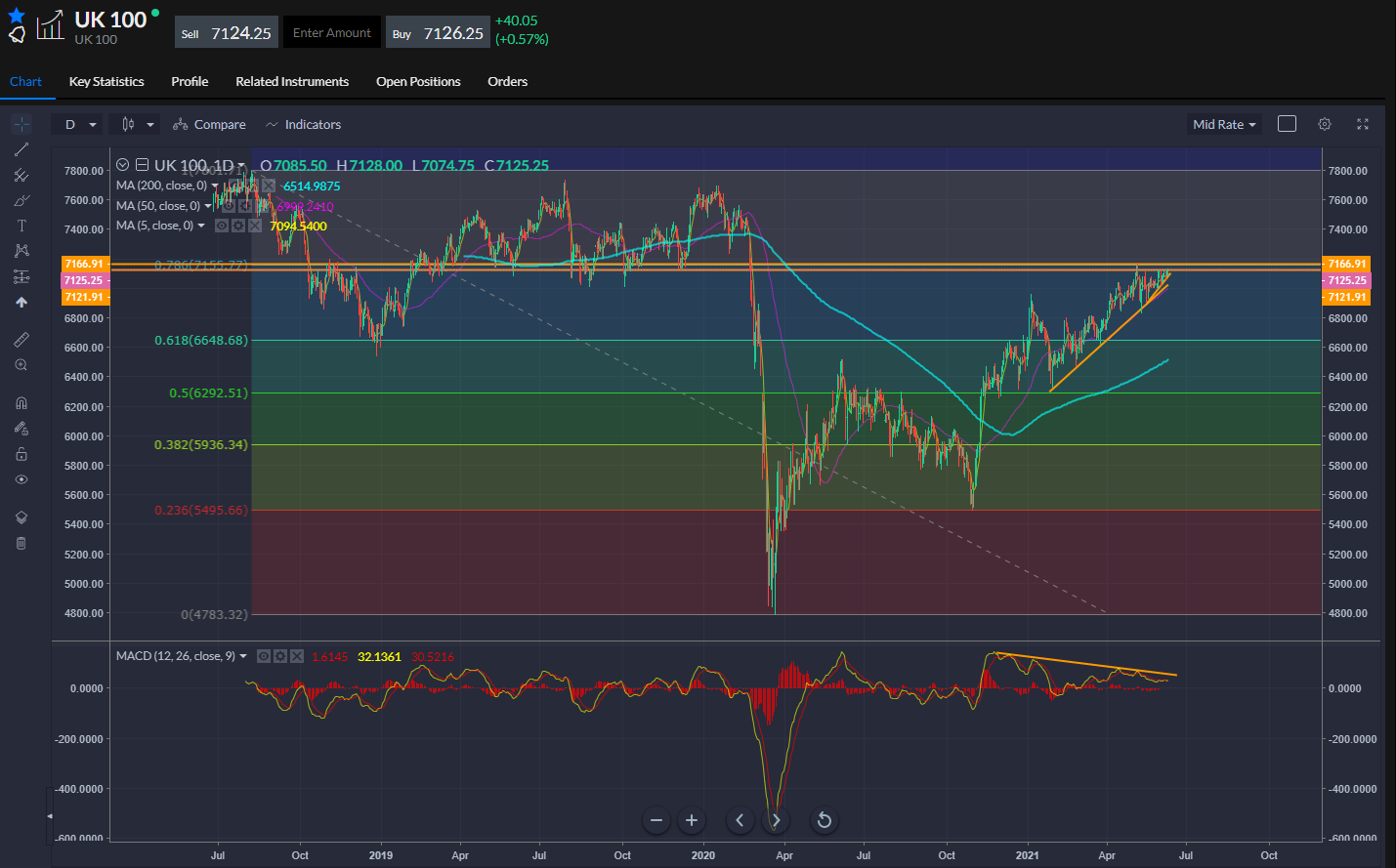Image resolution: width=1396 pixels, height=868 pixels.
Task: Expand the Mid Rate dropdown
Action: [x=1224, y=124]
